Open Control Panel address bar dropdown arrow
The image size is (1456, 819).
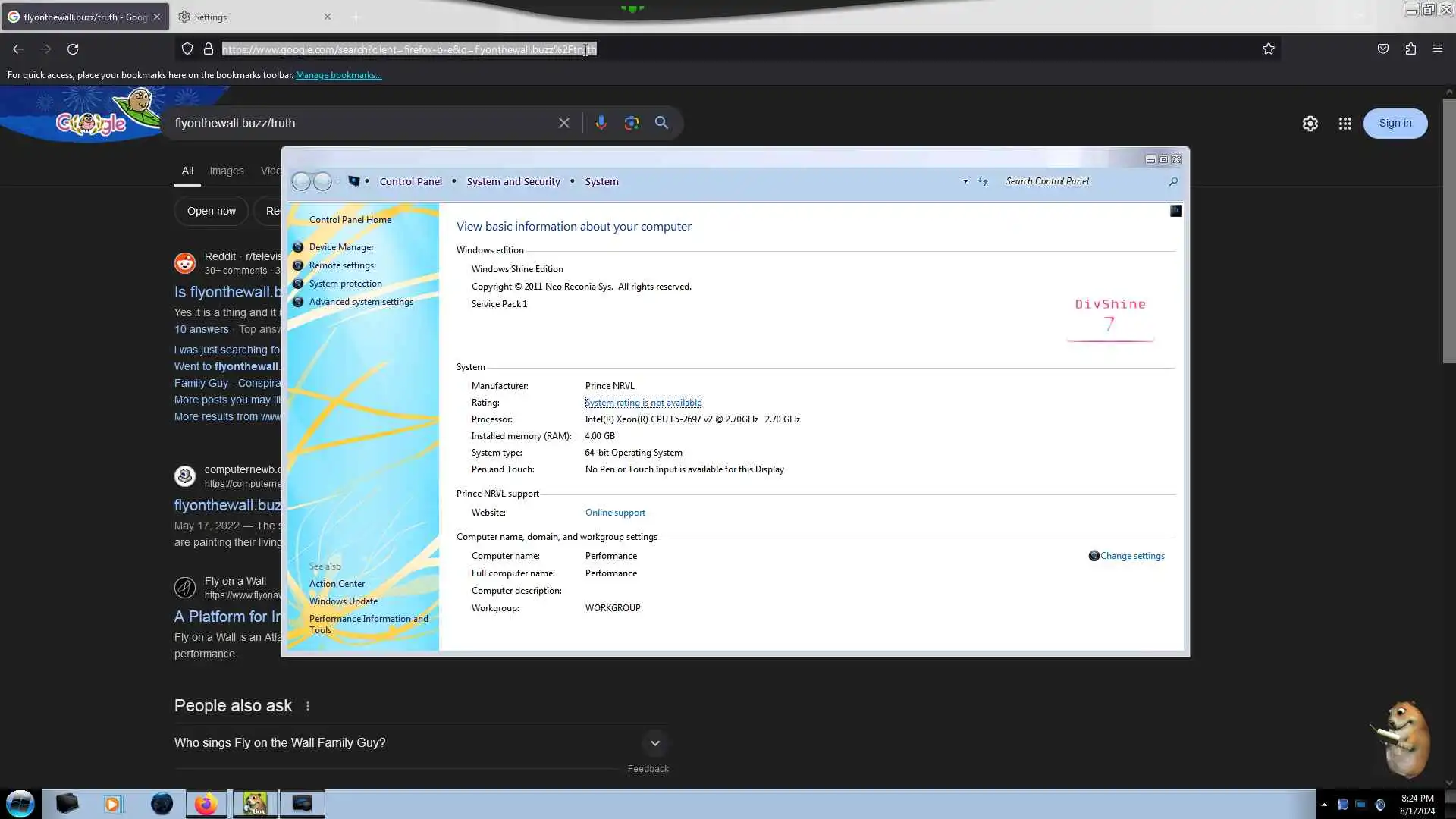pyautogui.click(x=965, y=181)
